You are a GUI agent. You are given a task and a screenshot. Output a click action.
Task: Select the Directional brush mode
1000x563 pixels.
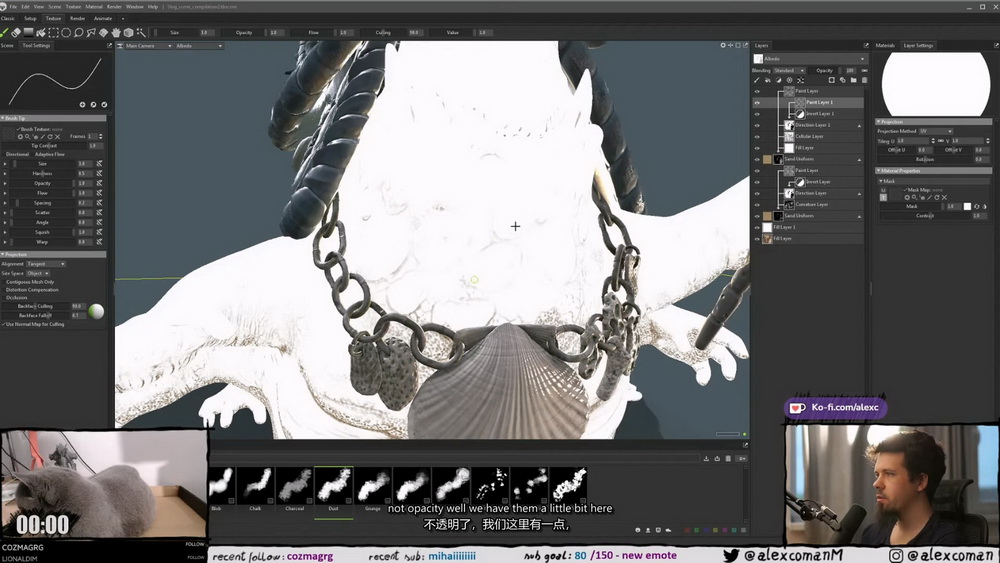17,154
